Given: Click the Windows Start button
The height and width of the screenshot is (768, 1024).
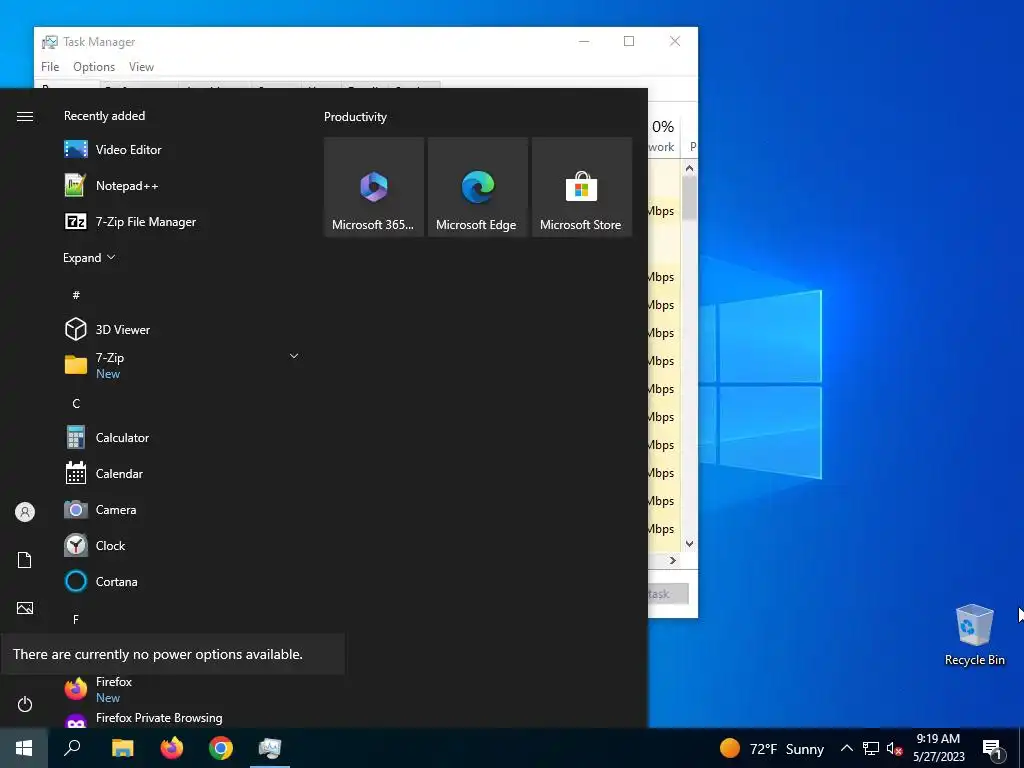Looking at the screenshot, I should [x=24, y=748].
